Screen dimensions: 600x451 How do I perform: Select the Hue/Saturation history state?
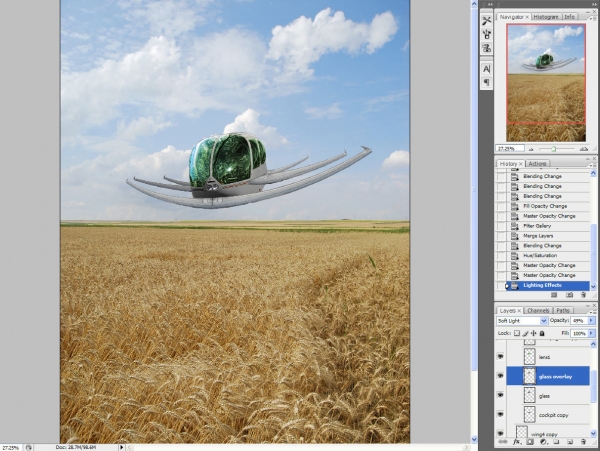coord(546,256)
